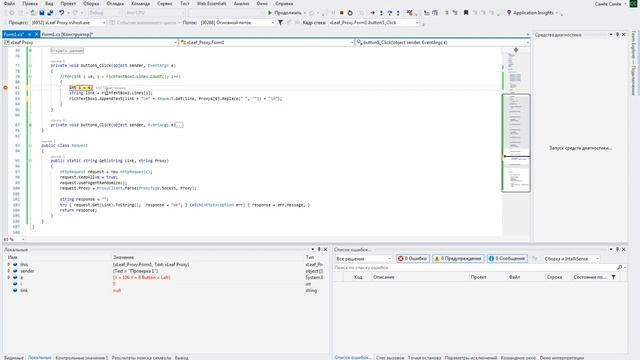Close the Diagnostics Tools panel
The width and height of the screenshot is (640, 360).
click(624, 35)
